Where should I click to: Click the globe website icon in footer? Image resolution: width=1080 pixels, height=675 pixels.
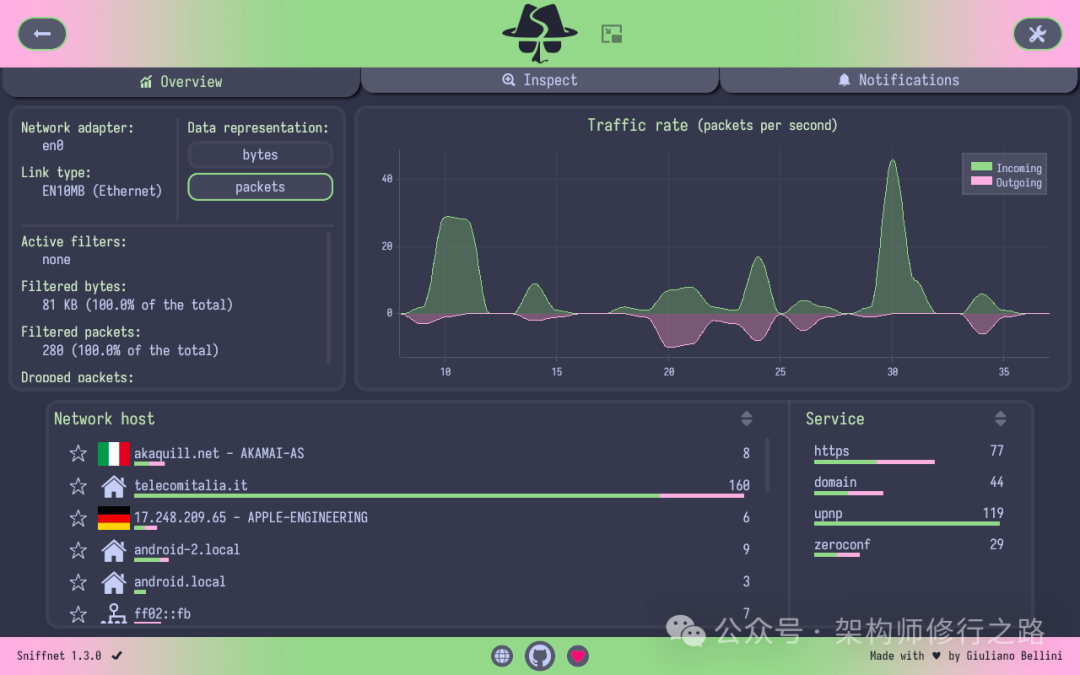tap(502, 656)
